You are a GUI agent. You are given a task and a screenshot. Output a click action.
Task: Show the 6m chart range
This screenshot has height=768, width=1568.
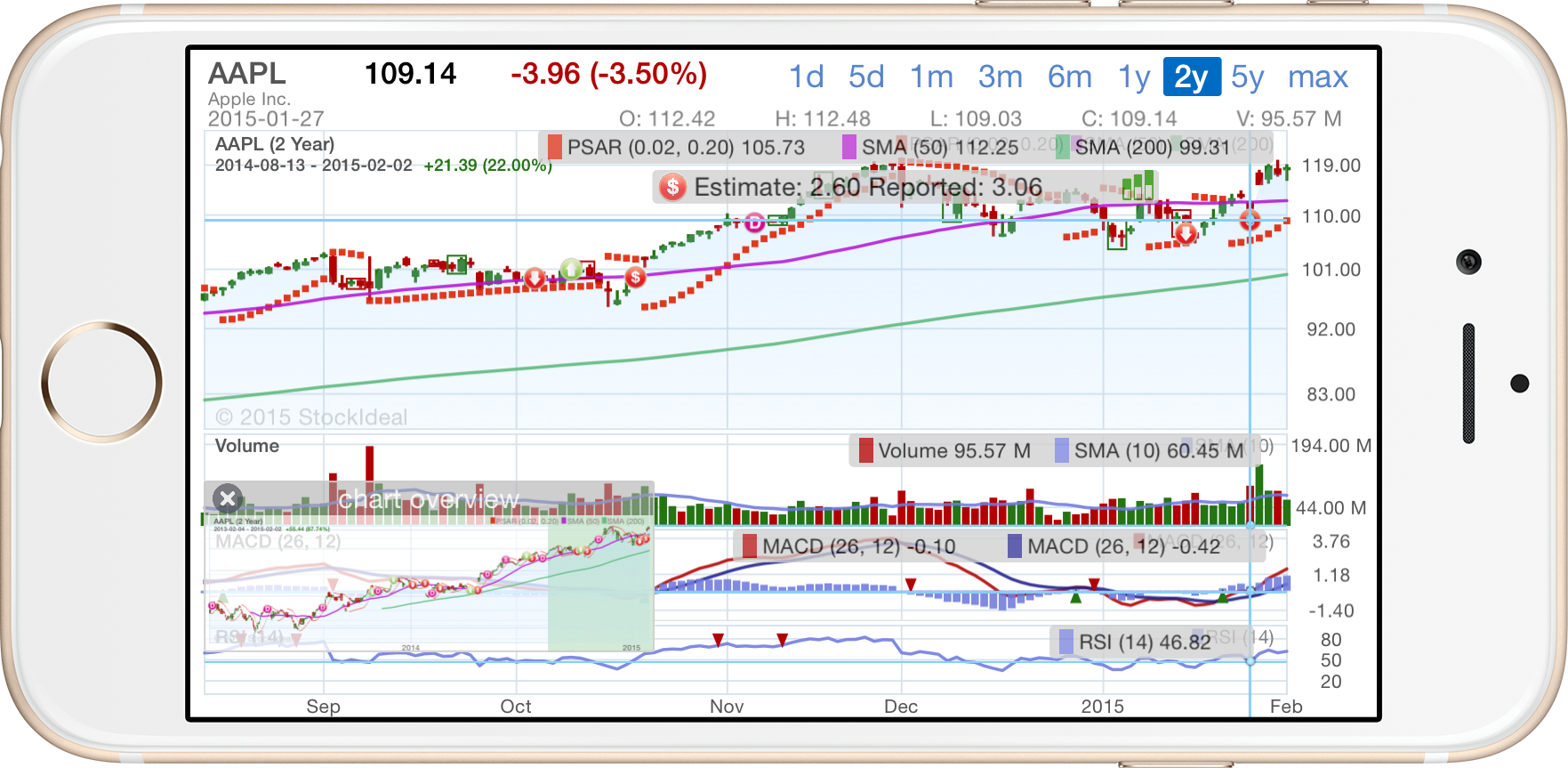(1069, 77)
